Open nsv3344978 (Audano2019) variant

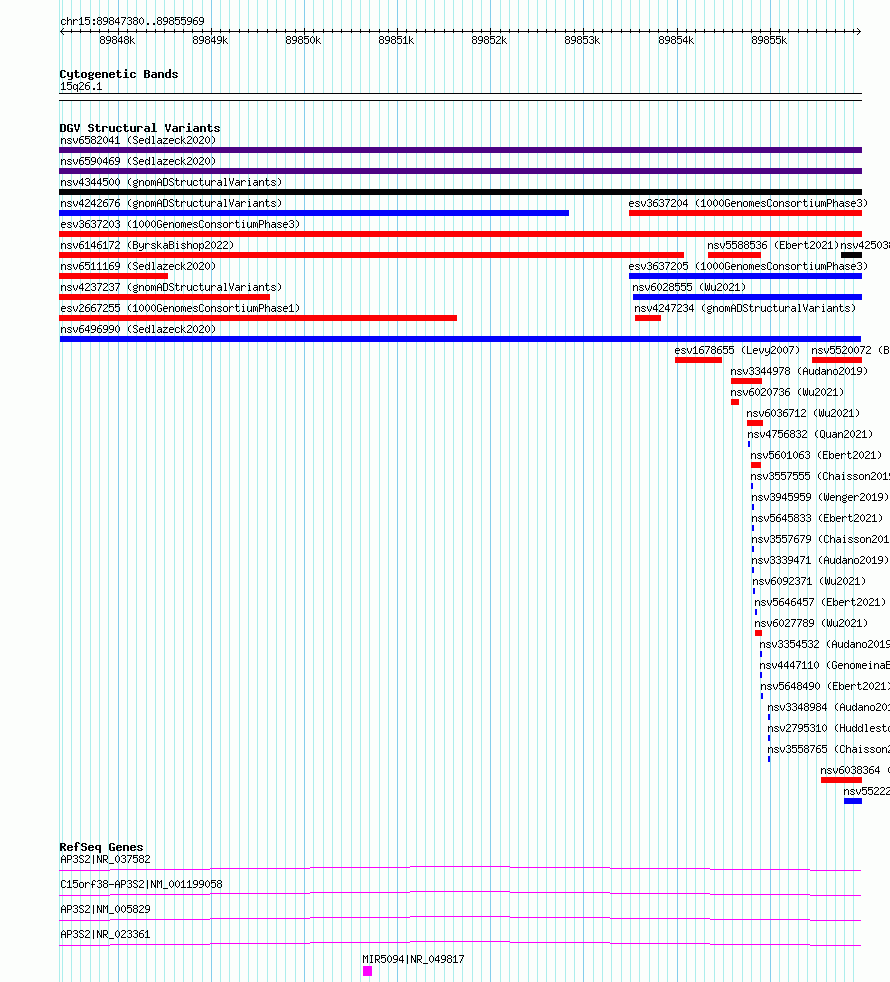click(799, 371)
